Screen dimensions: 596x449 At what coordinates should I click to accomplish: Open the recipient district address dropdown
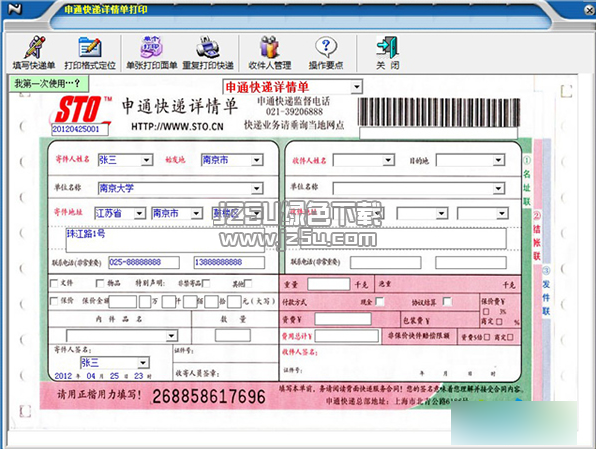[x=502, y=213]
